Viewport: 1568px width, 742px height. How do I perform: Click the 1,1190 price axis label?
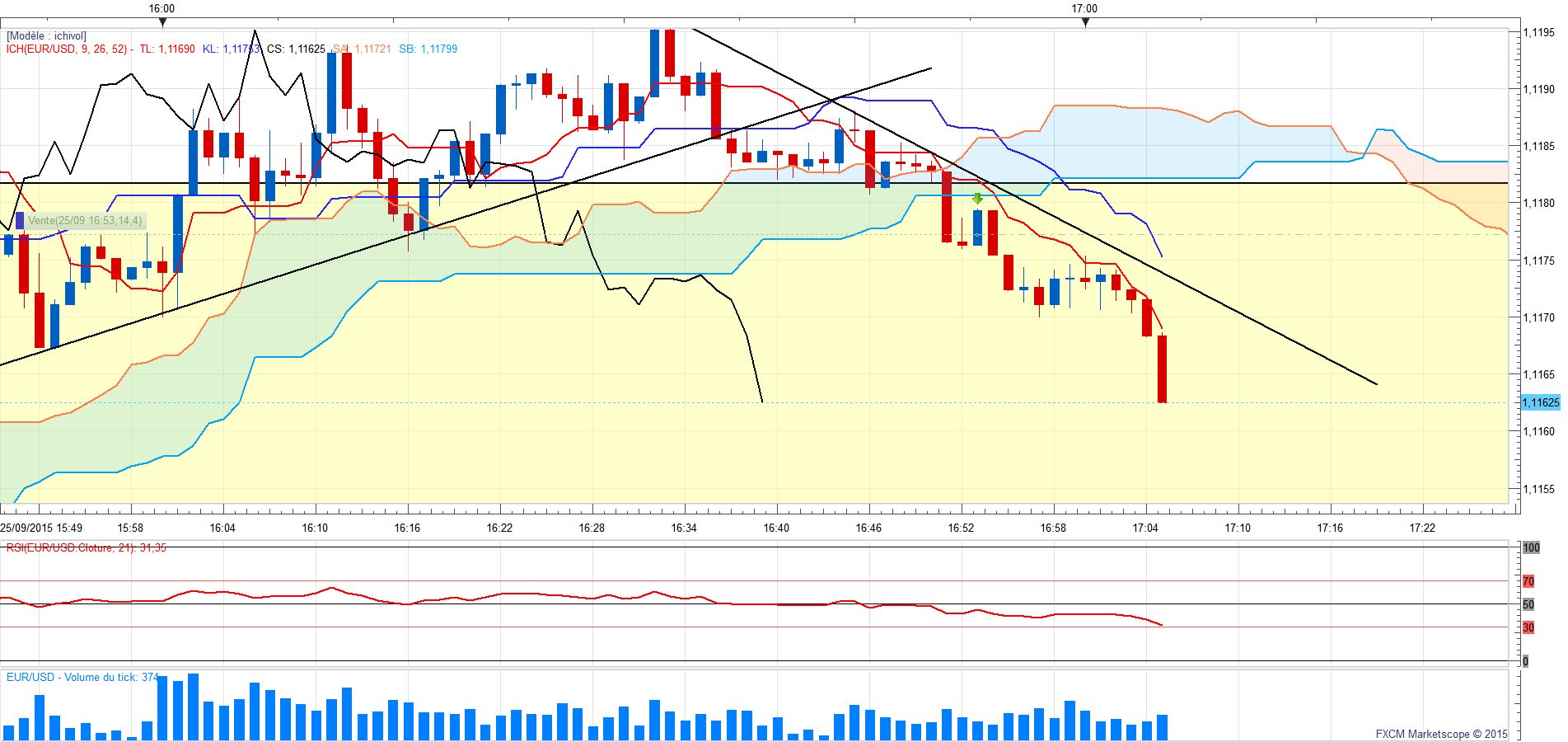point(1538,89)
